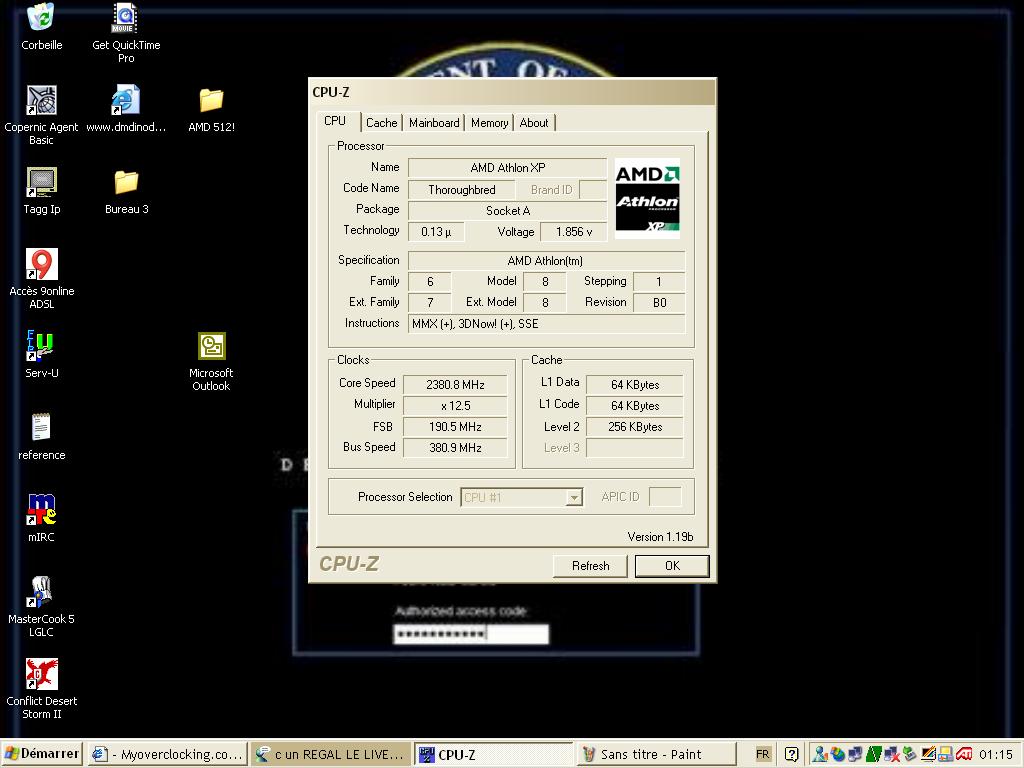Switch to Sans titre - Paint taskbar item
This screenshot has width=1024, height=768.
tap(656, 754)
